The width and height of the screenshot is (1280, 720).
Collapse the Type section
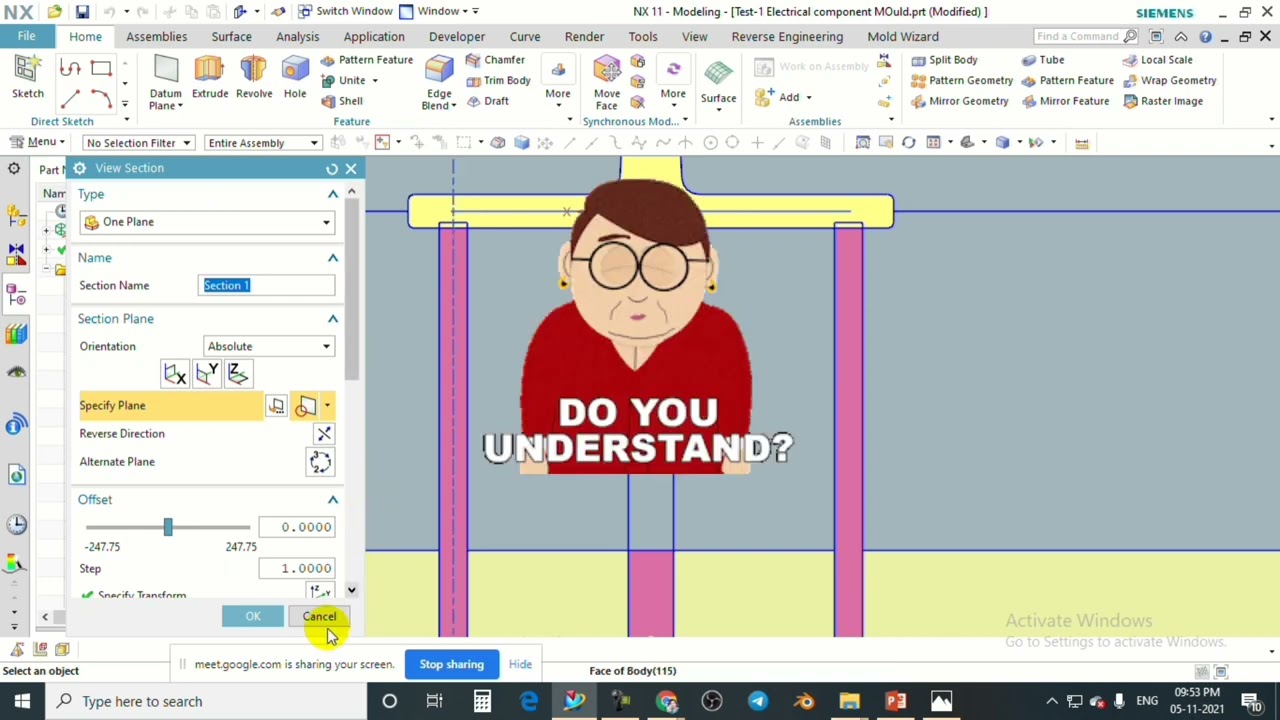click(333, 194)
